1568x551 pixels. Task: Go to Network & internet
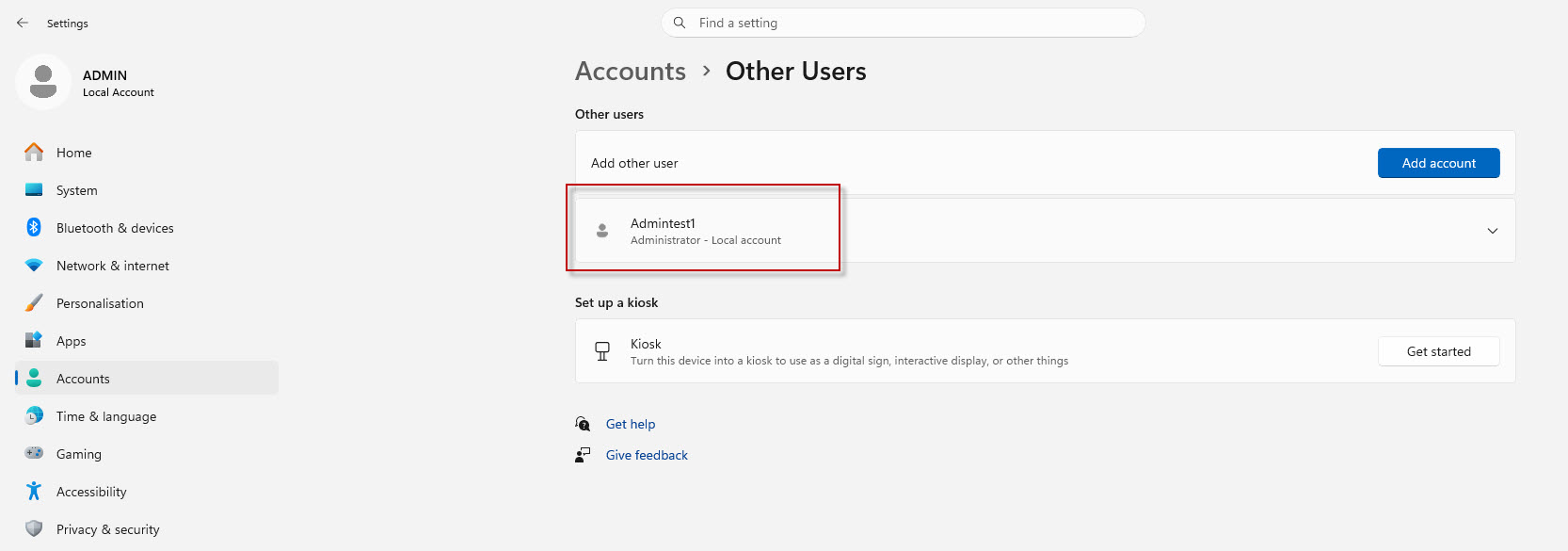point(147,265)
